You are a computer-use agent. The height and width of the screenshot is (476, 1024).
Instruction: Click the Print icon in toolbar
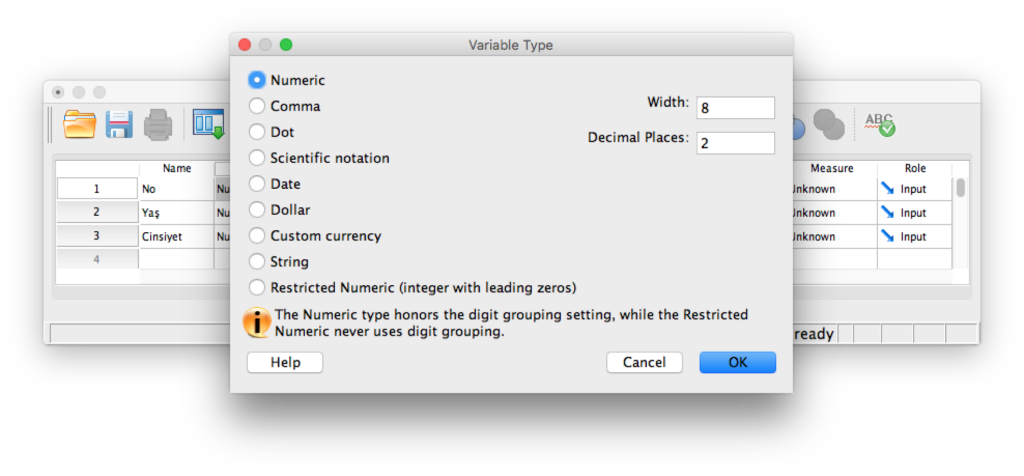click(x=158, y=124)
